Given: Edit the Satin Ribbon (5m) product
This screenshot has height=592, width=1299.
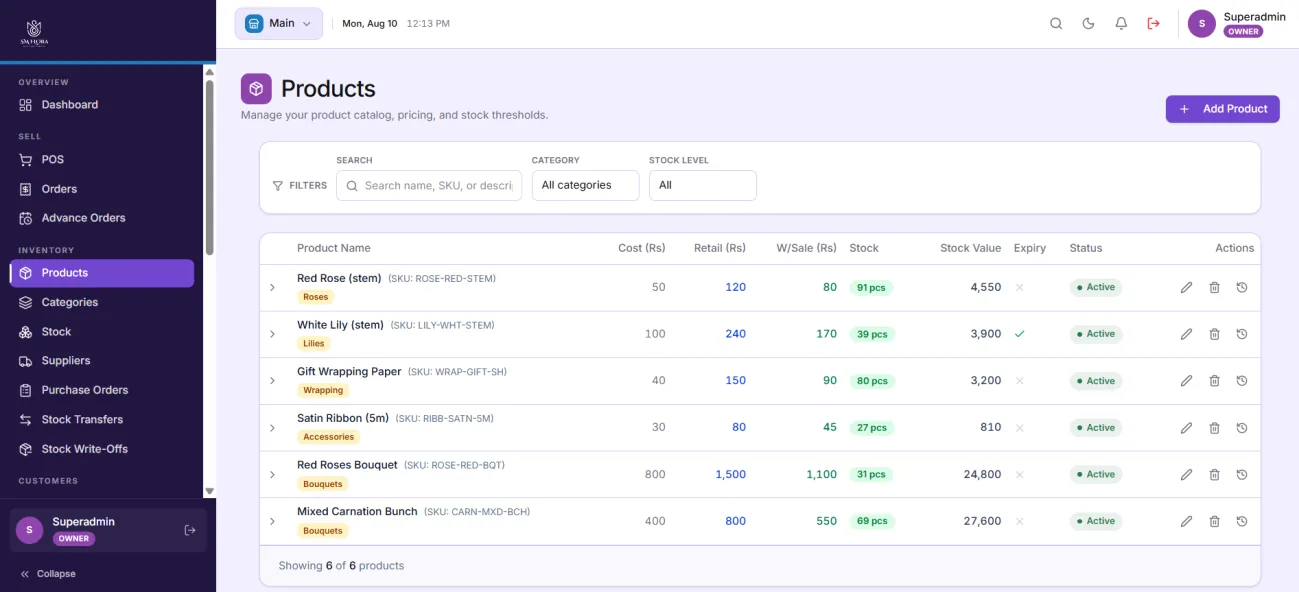Looking at the screenshot, I should coord(1186,428).
